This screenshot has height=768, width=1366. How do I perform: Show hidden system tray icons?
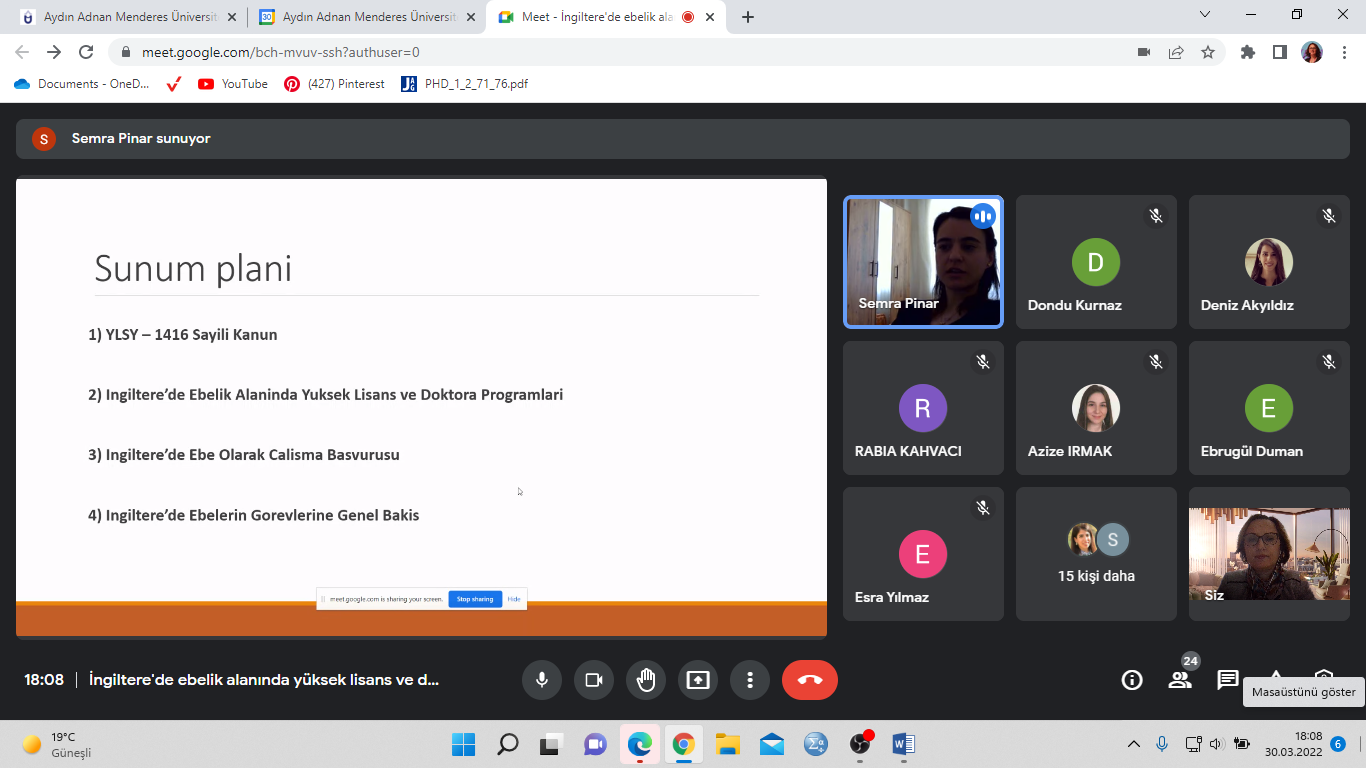tap(1133, 744)
